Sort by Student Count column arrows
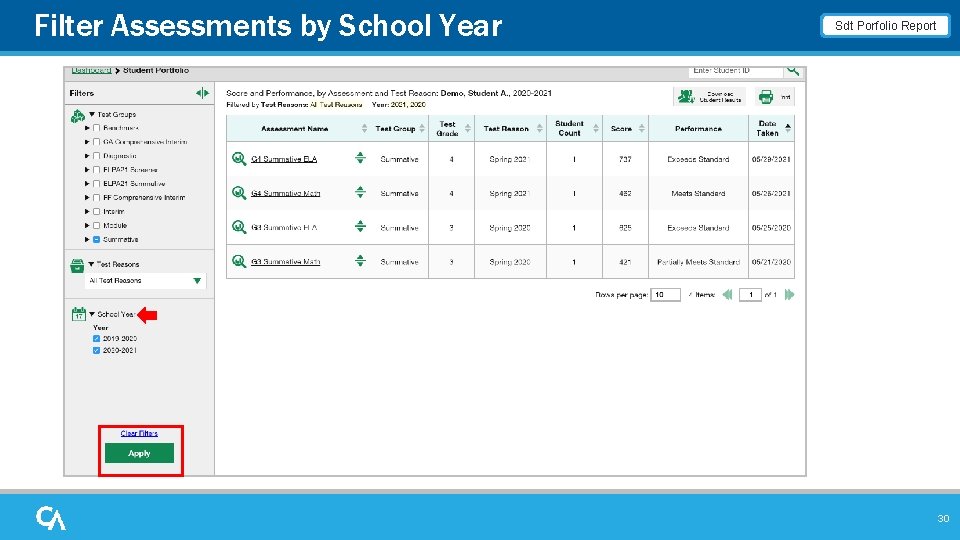Image resolution: width=960 pixels, height=540 pixels. (596, 128)
